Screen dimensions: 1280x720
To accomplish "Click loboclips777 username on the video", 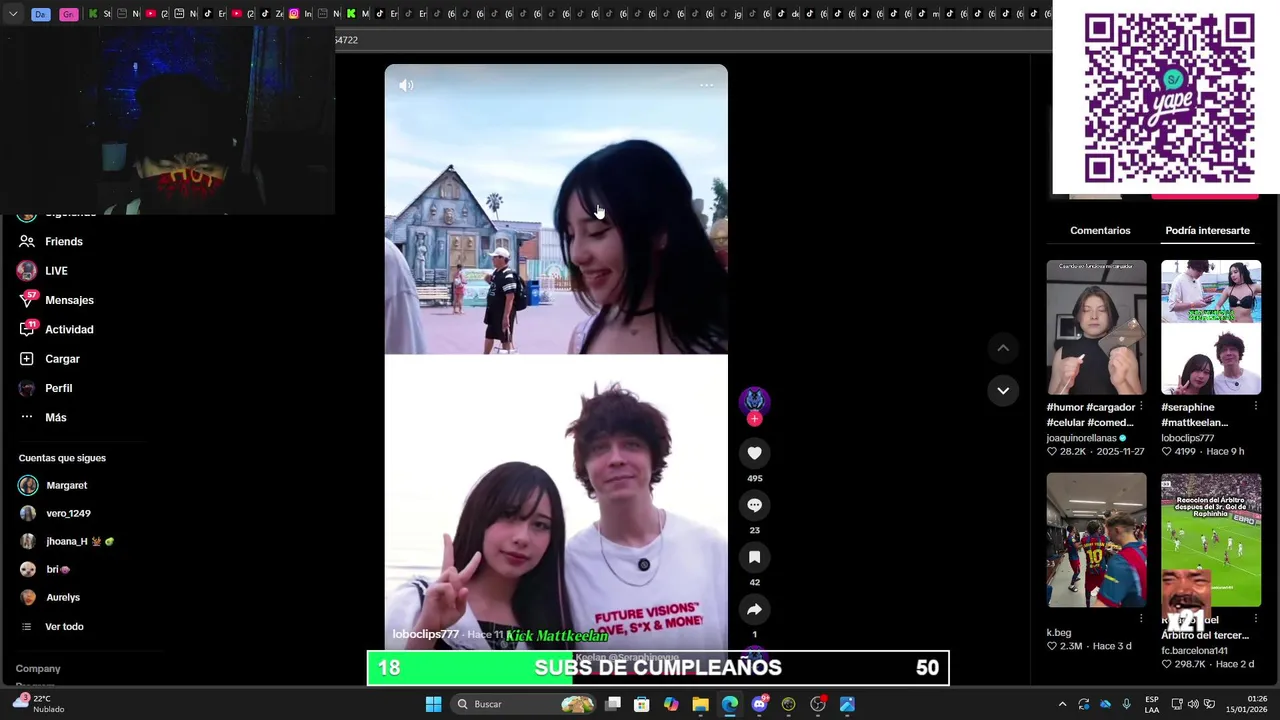I will tap(425, 634).
